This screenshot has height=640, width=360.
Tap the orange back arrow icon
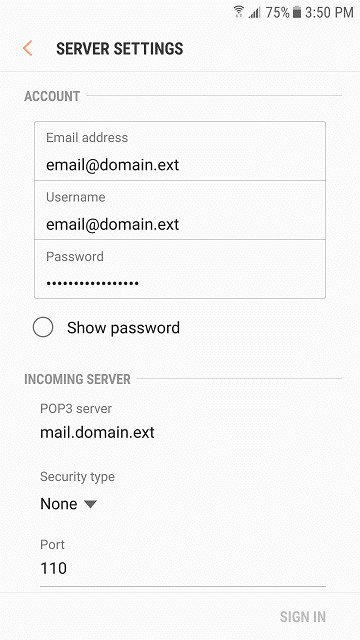27,48
